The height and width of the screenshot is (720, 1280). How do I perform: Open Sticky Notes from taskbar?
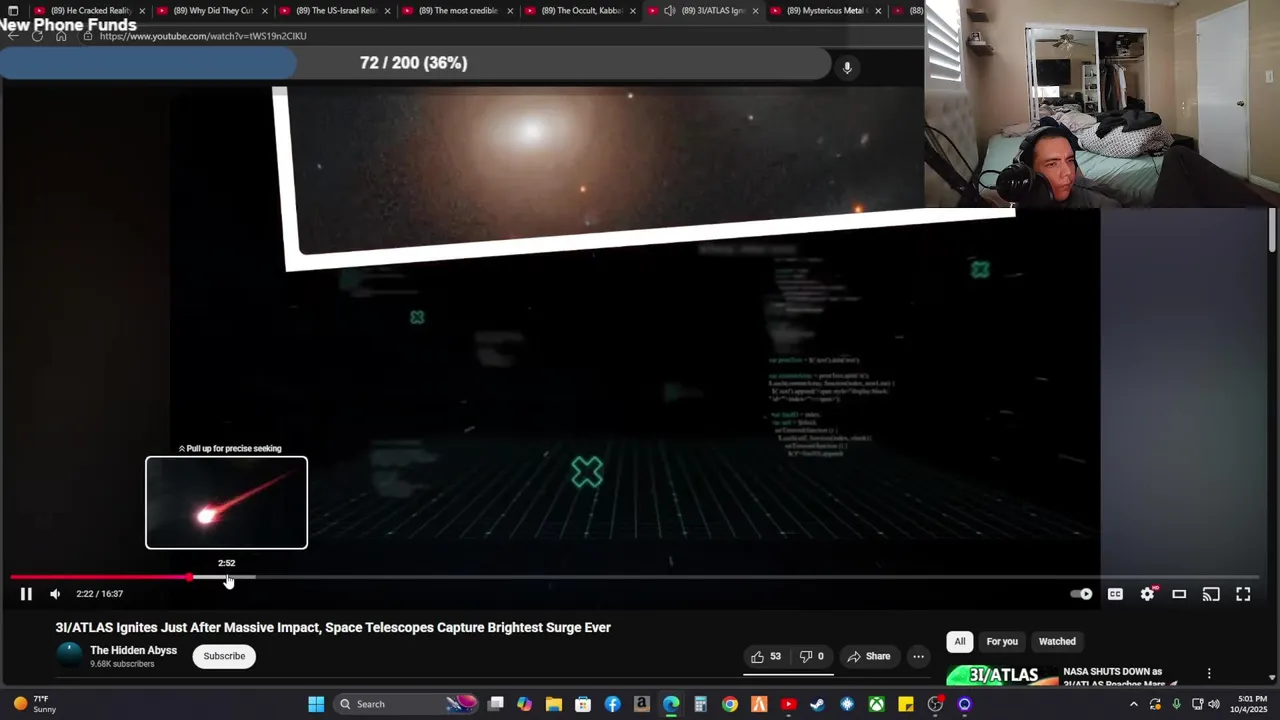pos(906,704)
